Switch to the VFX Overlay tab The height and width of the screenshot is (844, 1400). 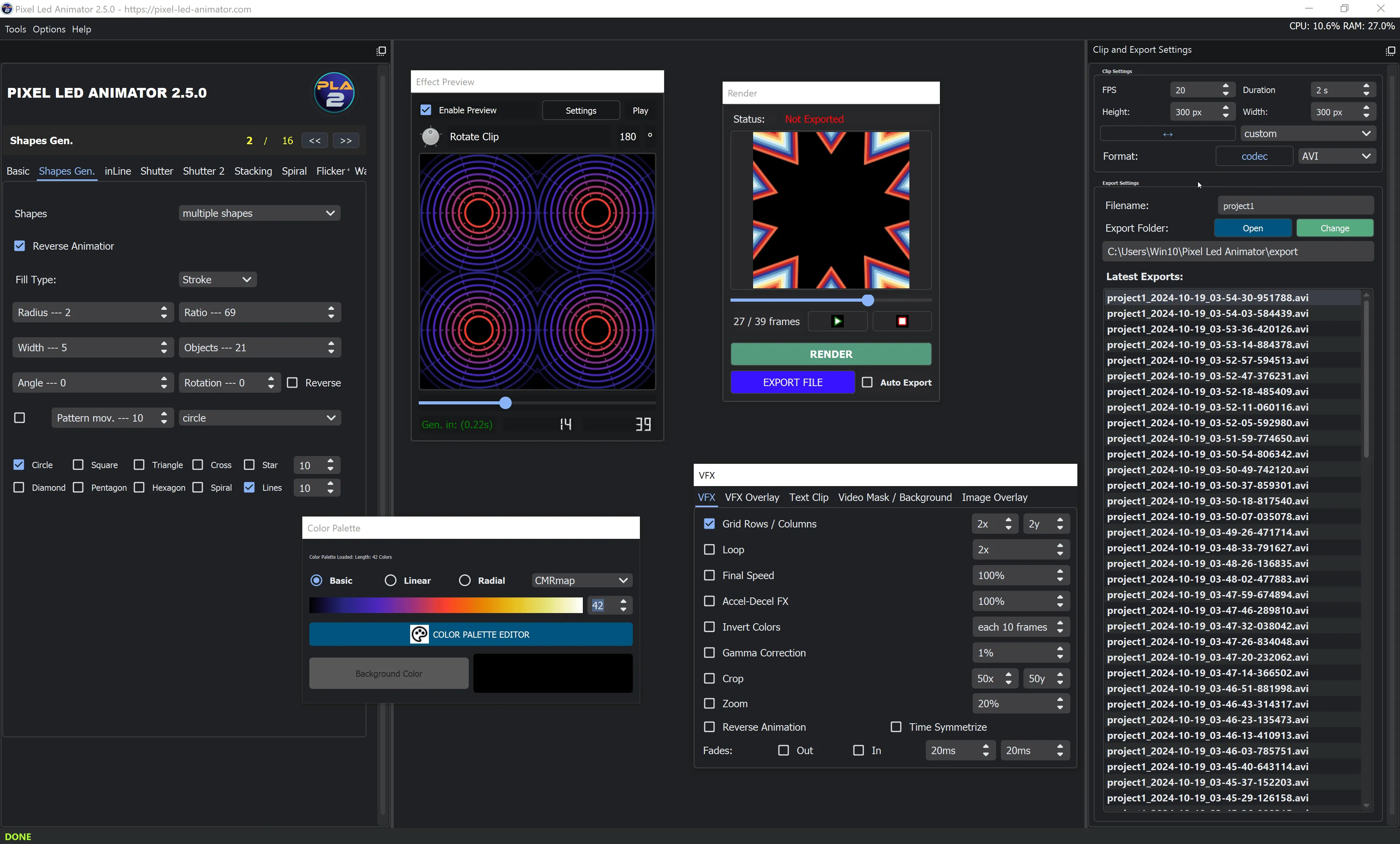tap(752, 497)
